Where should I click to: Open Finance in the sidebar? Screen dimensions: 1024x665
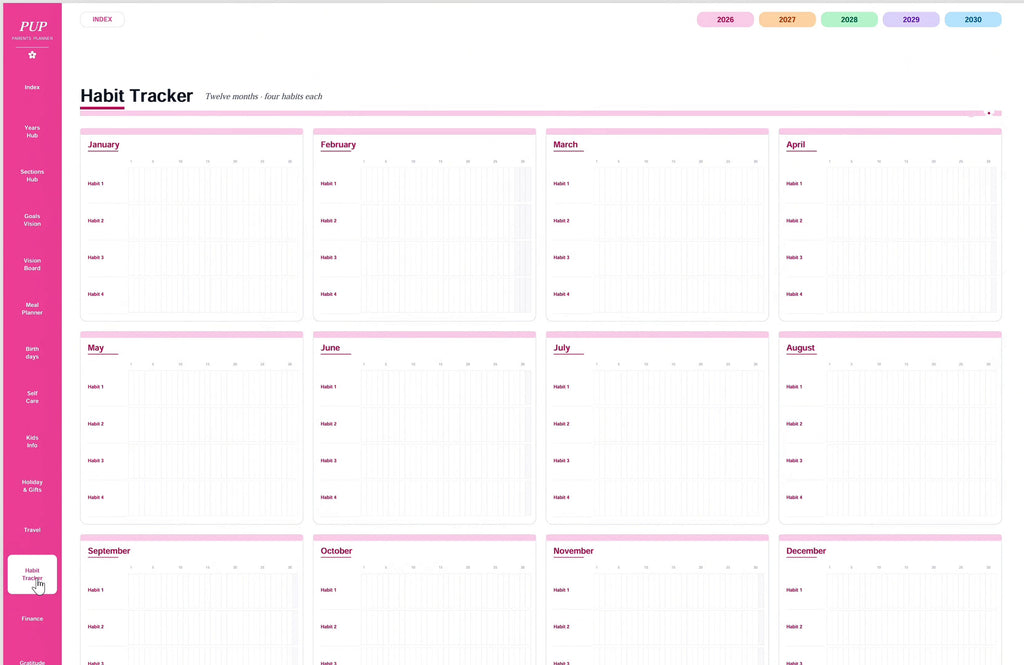click(32, 619)
